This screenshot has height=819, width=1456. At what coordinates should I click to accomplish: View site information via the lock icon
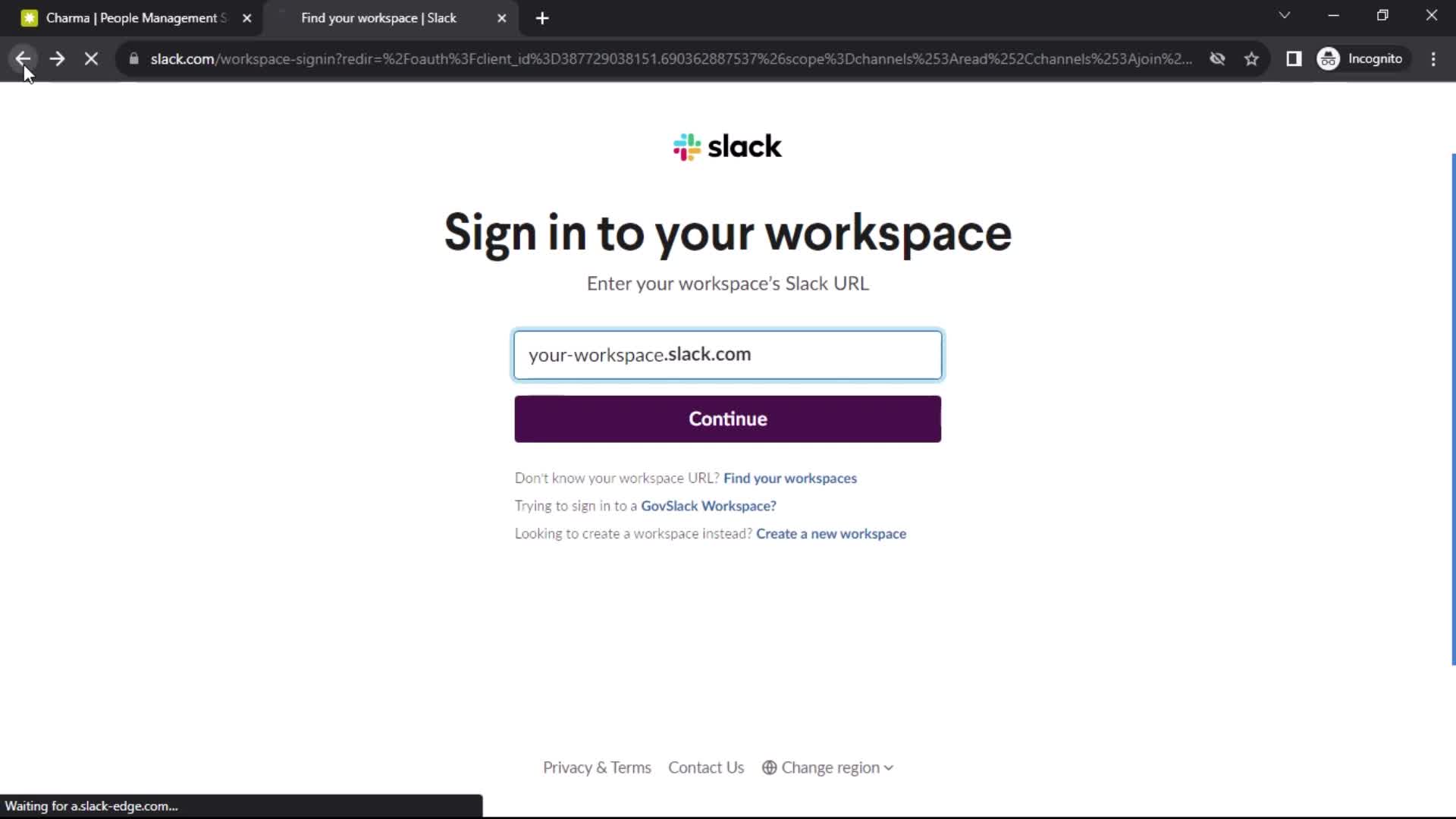(134, 58)
